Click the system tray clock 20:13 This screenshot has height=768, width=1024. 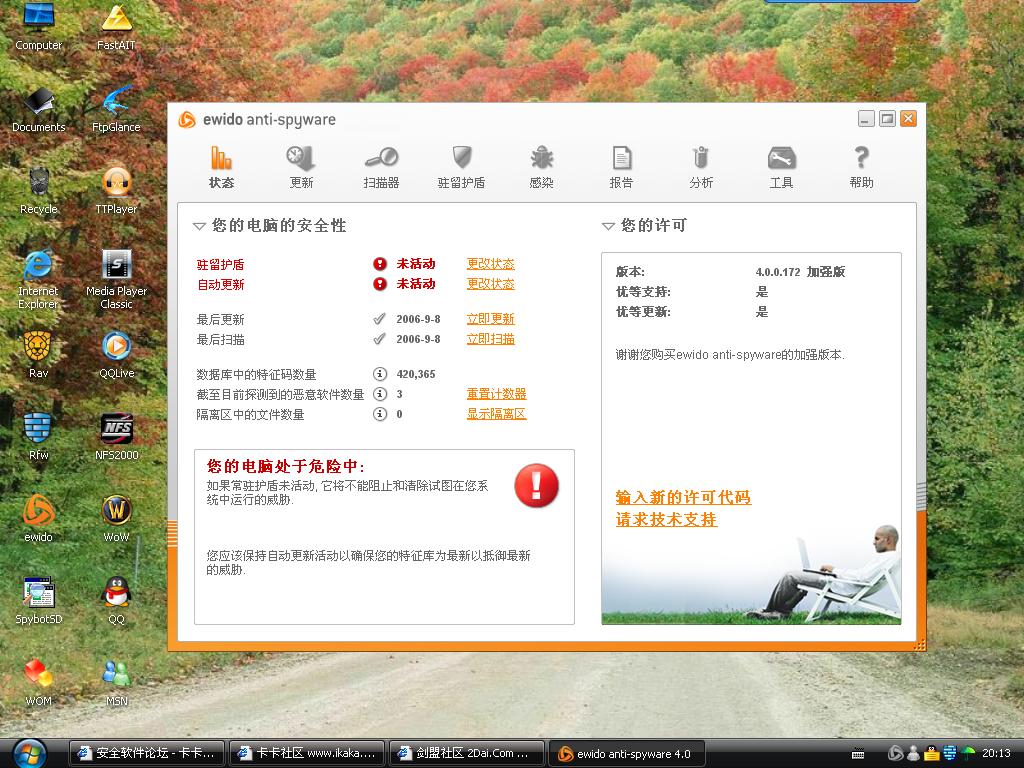coord(996,754)
